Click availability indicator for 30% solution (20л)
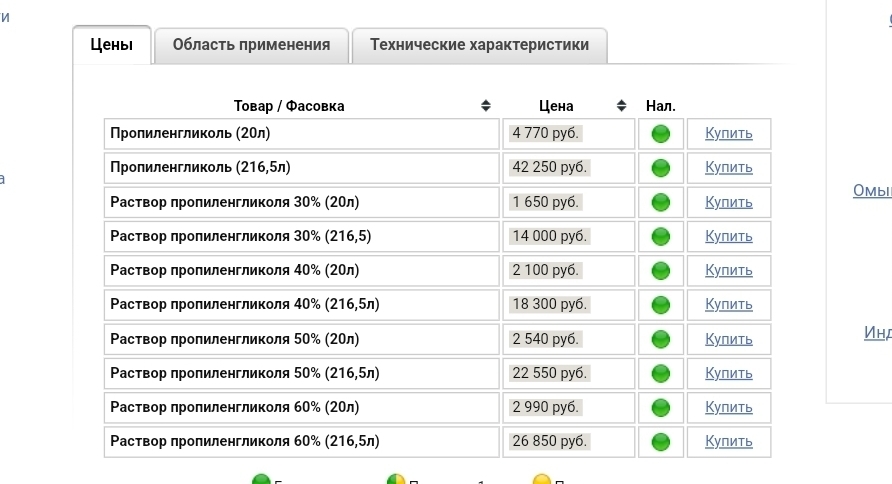Viewport: 892px width, 484px height. click(660, 202)
